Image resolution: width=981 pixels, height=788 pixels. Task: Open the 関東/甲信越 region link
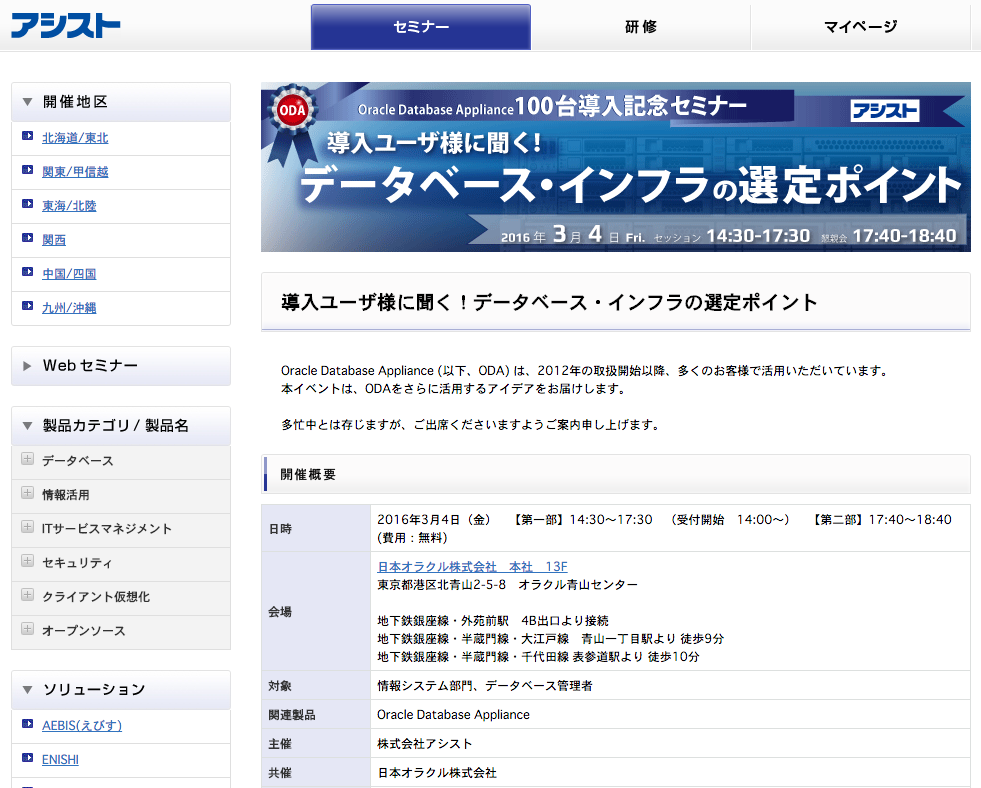75,172
